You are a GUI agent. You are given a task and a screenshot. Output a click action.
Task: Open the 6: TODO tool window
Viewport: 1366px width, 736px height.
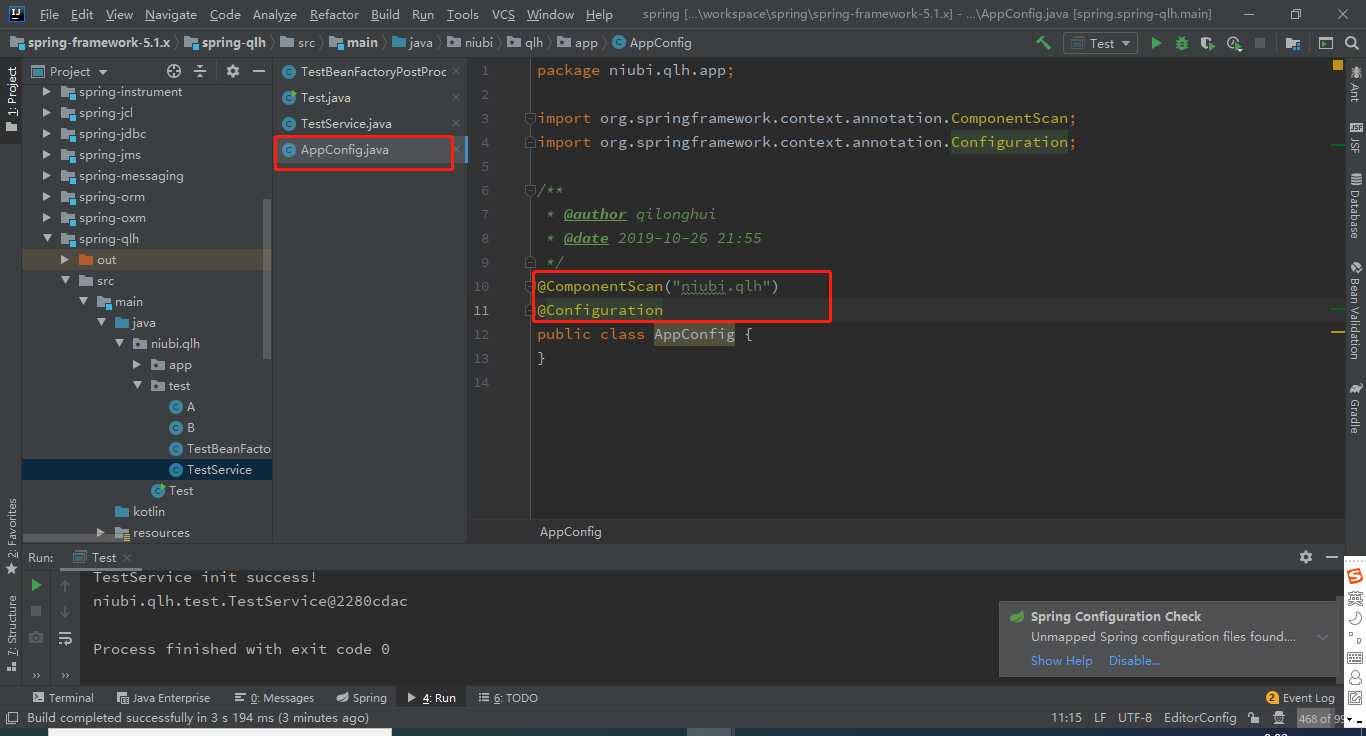pyautogui.click(x=508, y=698)
